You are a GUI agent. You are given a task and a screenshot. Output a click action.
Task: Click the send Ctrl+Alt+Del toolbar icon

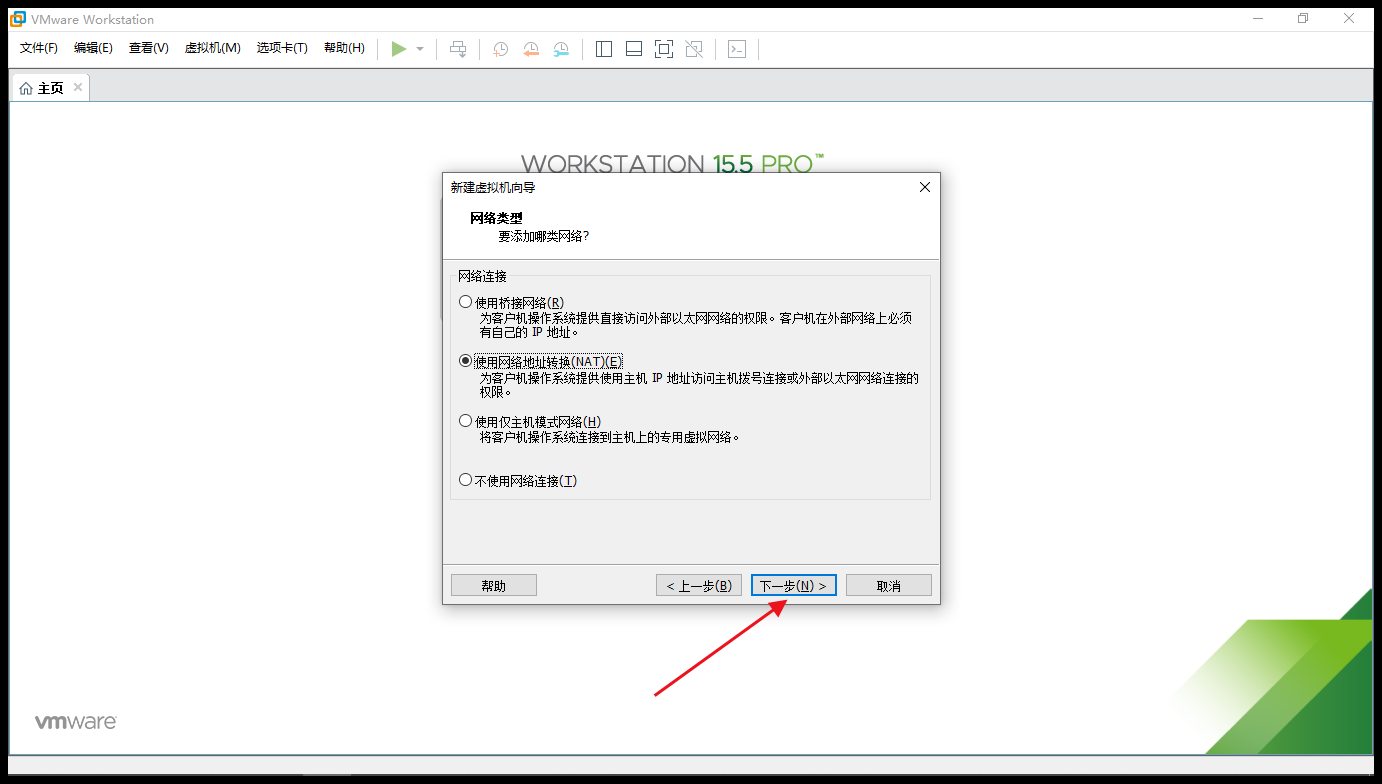tap(458, 49)
